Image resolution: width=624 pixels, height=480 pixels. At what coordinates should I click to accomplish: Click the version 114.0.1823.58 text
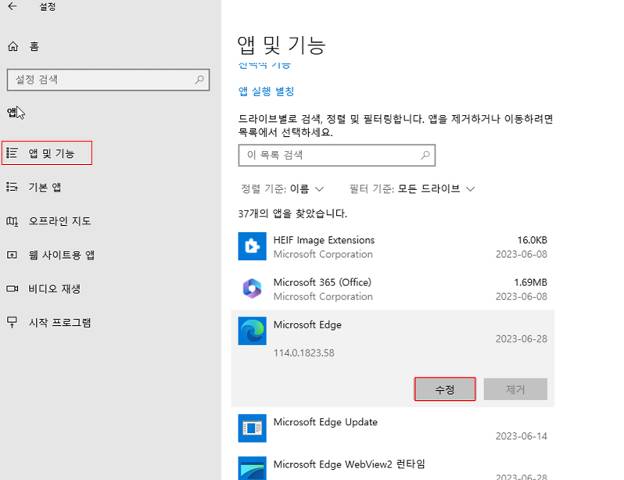[304, 353]
